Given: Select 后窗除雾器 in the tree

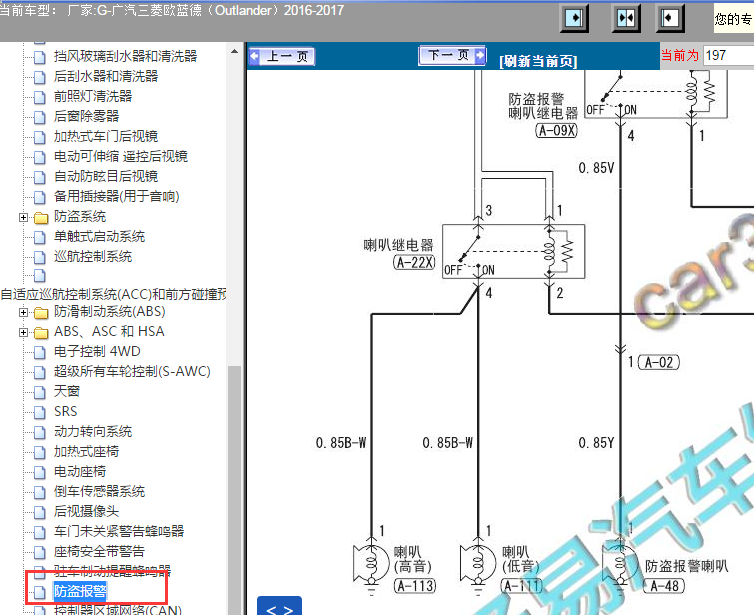Looking at the screenshot, I should tap(87, 116).
